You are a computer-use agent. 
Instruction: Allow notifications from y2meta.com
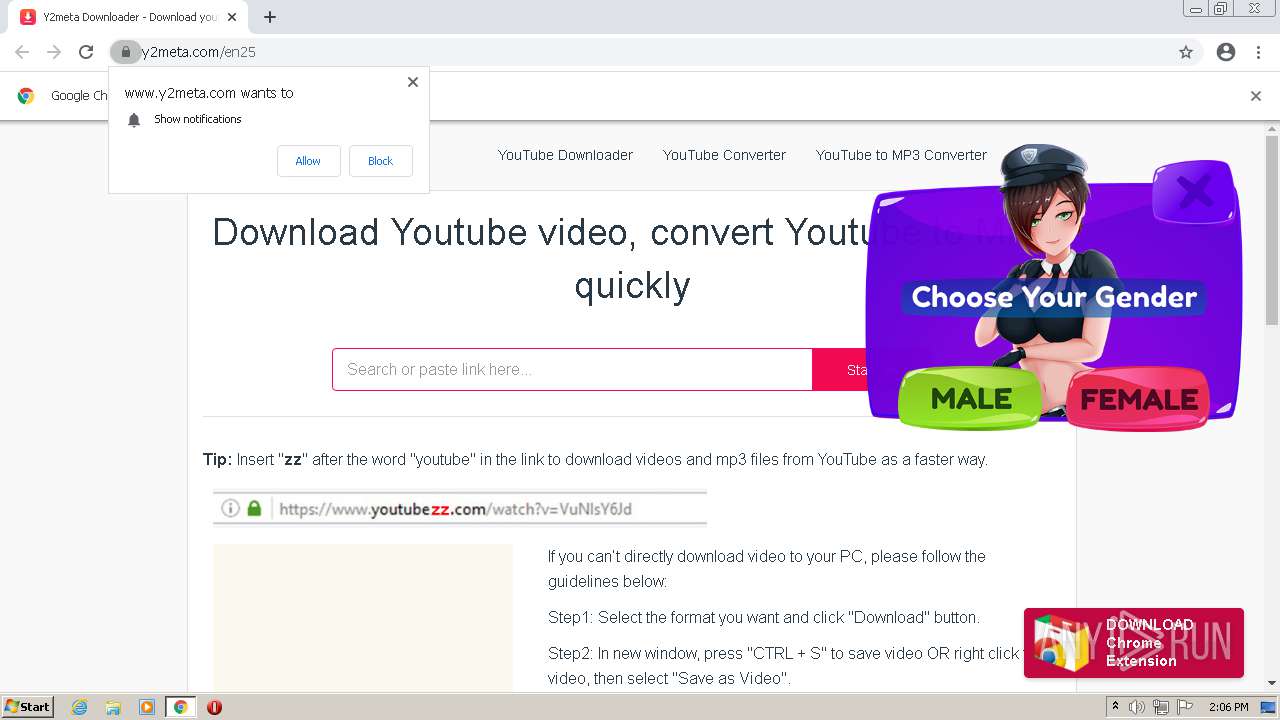coord(308,161)
